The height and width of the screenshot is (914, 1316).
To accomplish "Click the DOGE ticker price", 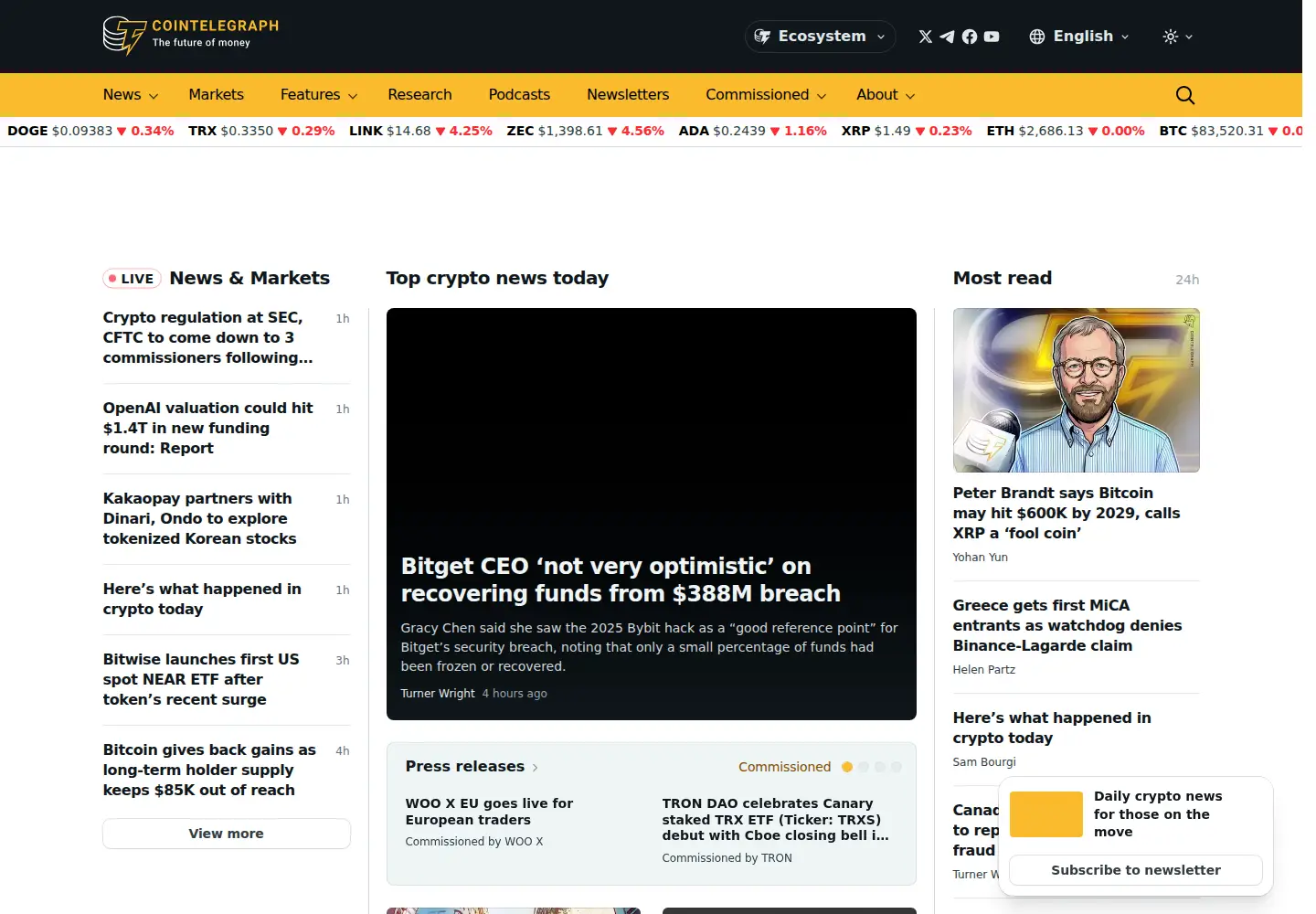I will (82, 131).
